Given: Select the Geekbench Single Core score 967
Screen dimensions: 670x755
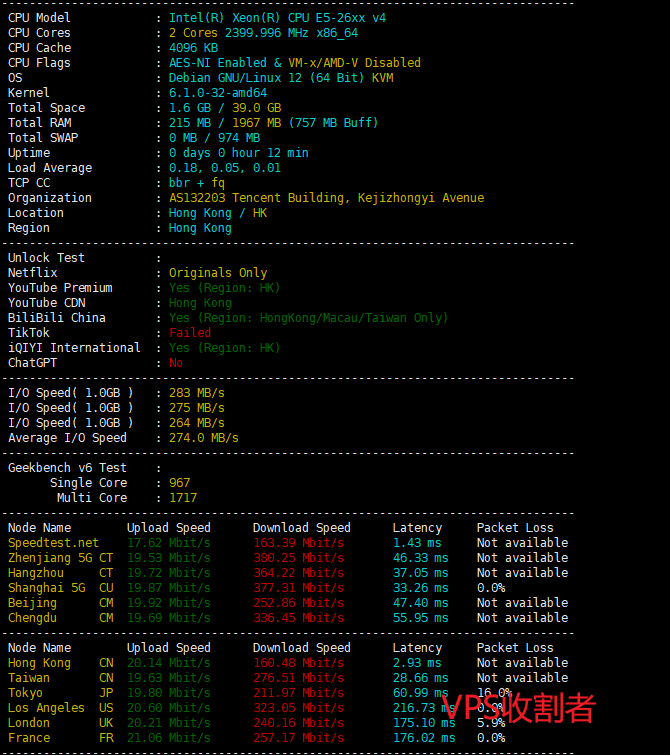Looking at the screenshot, I should click(x=180, y=483).
